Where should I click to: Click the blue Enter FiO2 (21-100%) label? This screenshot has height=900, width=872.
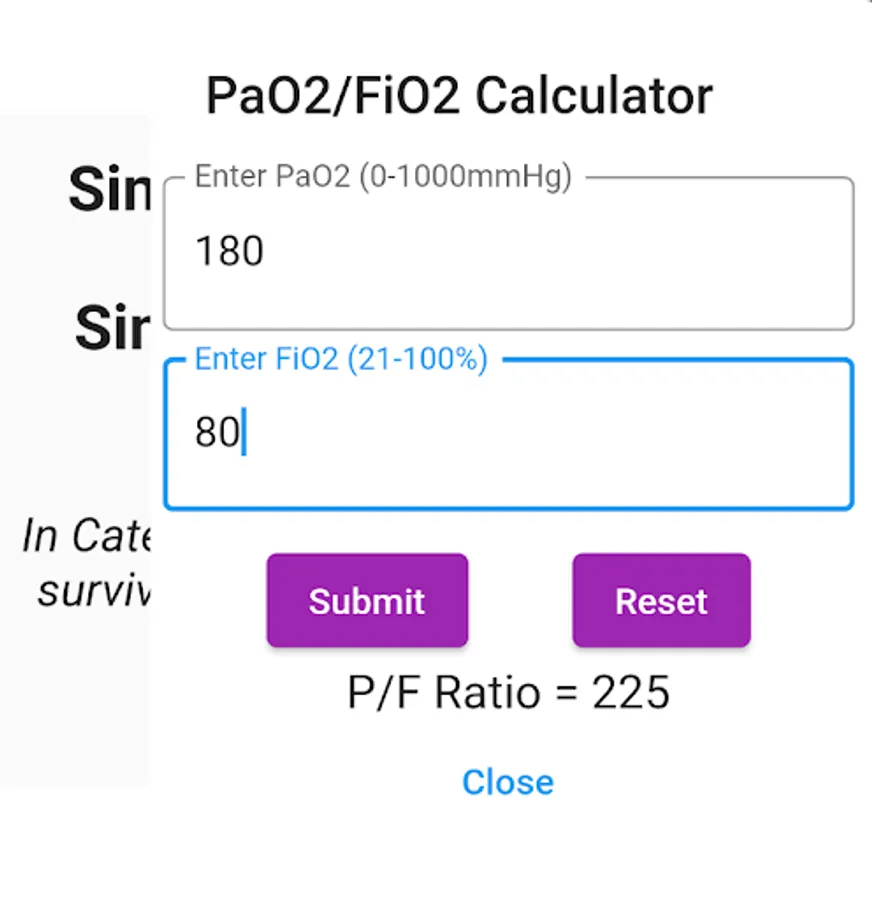coord(341,360)
